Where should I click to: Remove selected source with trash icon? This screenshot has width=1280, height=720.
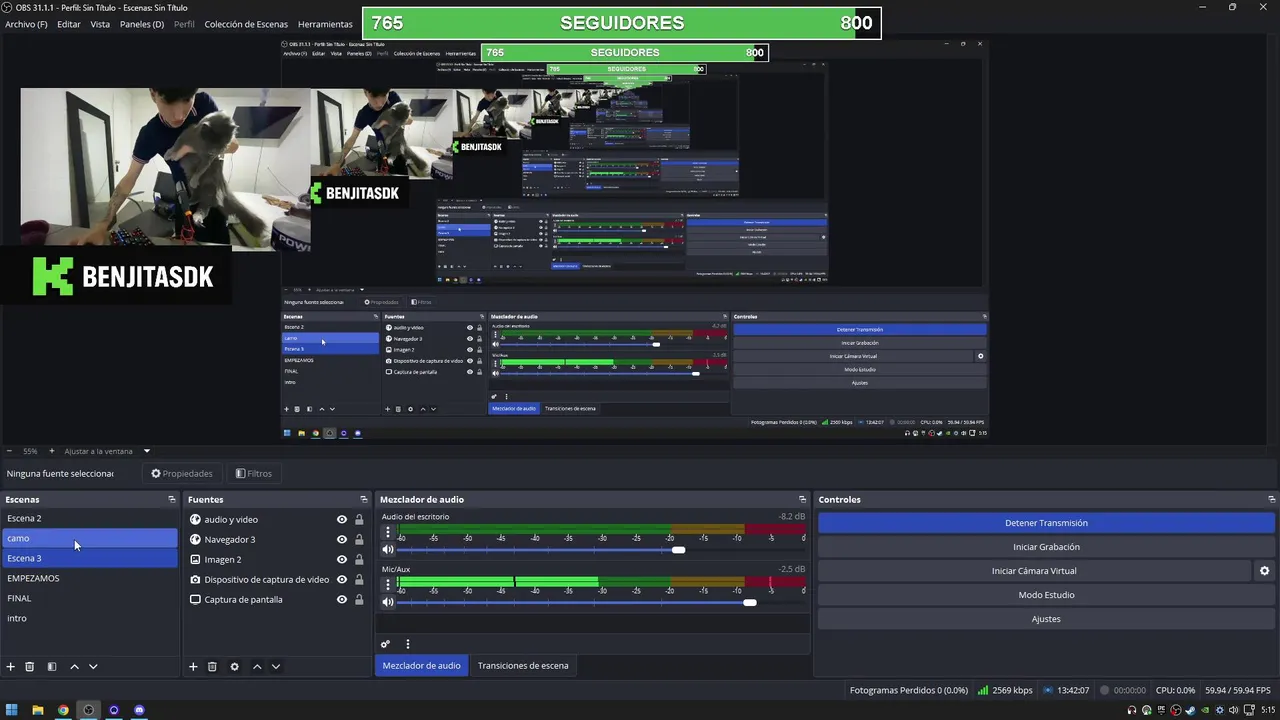pos(212,667)
